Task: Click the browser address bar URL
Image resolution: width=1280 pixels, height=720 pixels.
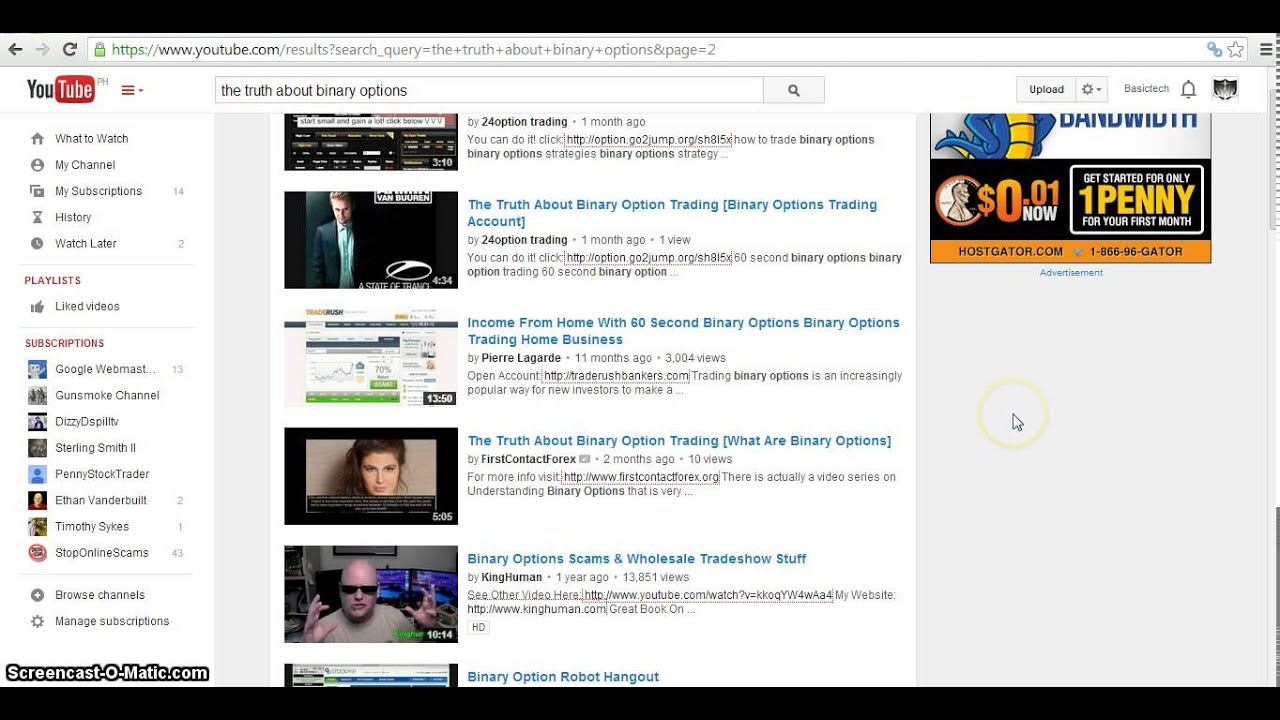Action: tap(413, 49)
